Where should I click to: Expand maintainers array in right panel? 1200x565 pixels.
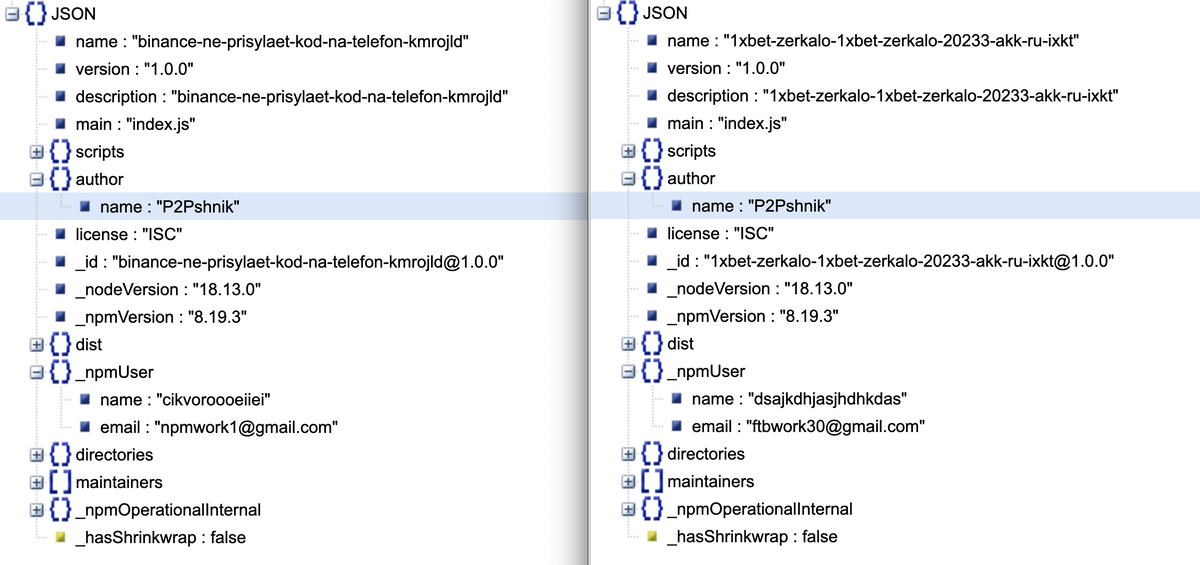pyautogui.click(x=629, y=481)
